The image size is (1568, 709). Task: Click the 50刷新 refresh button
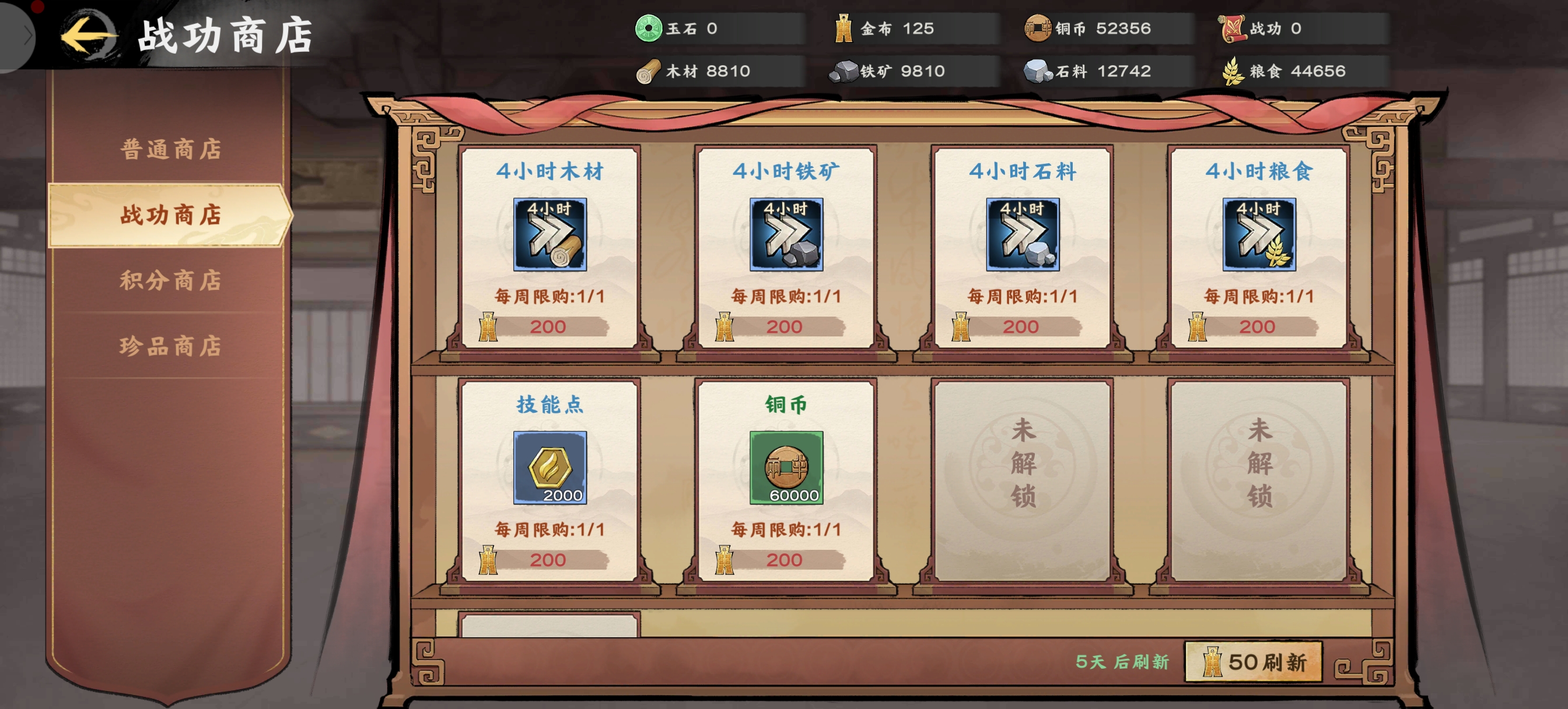click(1254, 662)
